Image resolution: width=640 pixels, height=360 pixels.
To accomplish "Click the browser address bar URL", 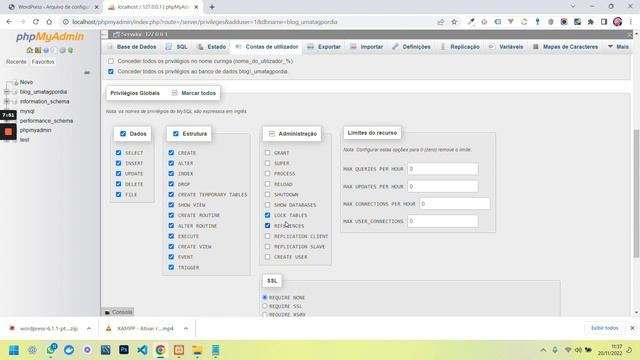I will point(205,22).
